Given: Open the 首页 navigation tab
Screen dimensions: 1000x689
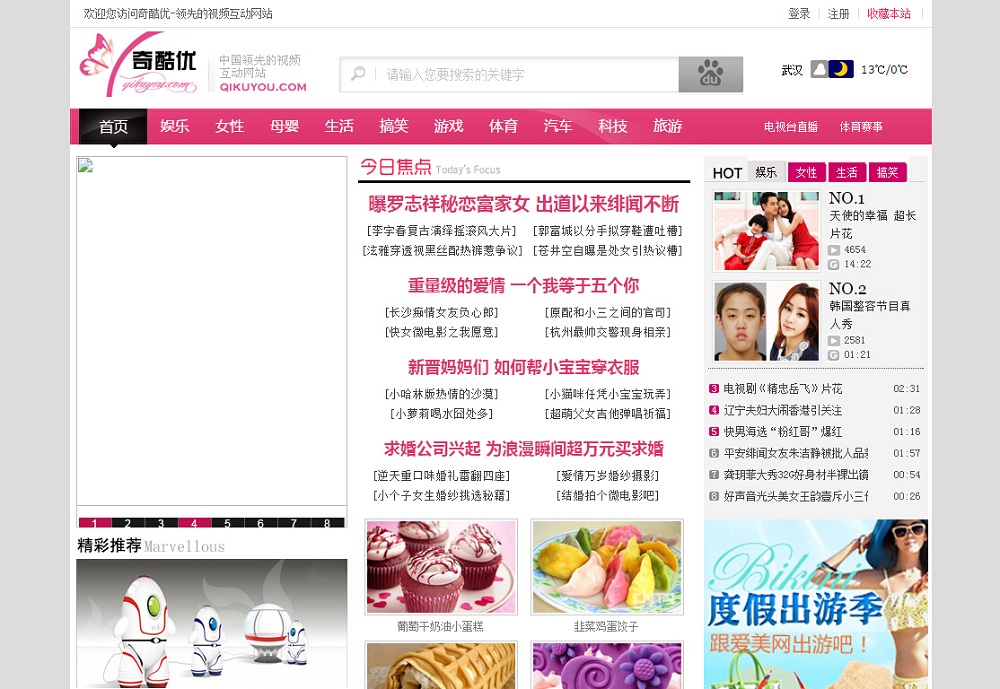Looking at the screenshot, I should [x=114, y=126].
